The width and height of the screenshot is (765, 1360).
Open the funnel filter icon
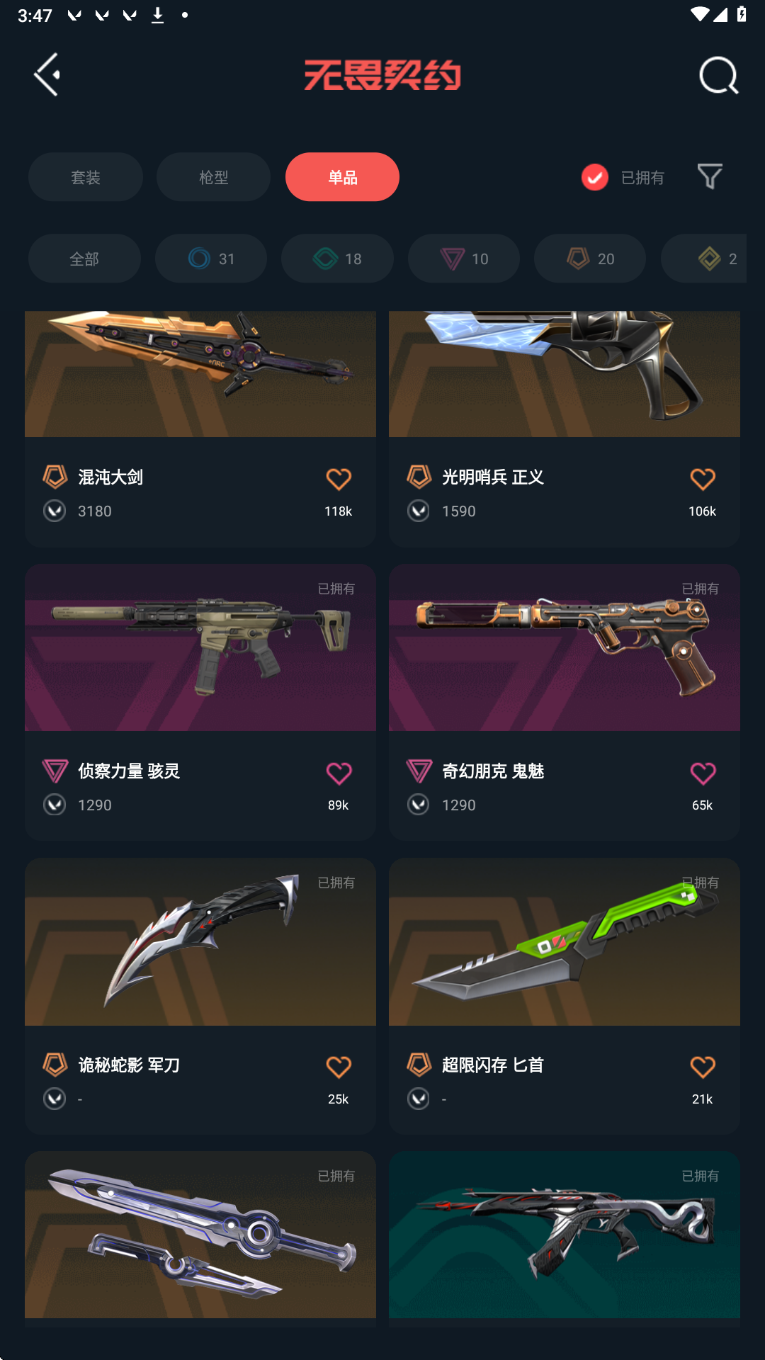coord(709,177)
